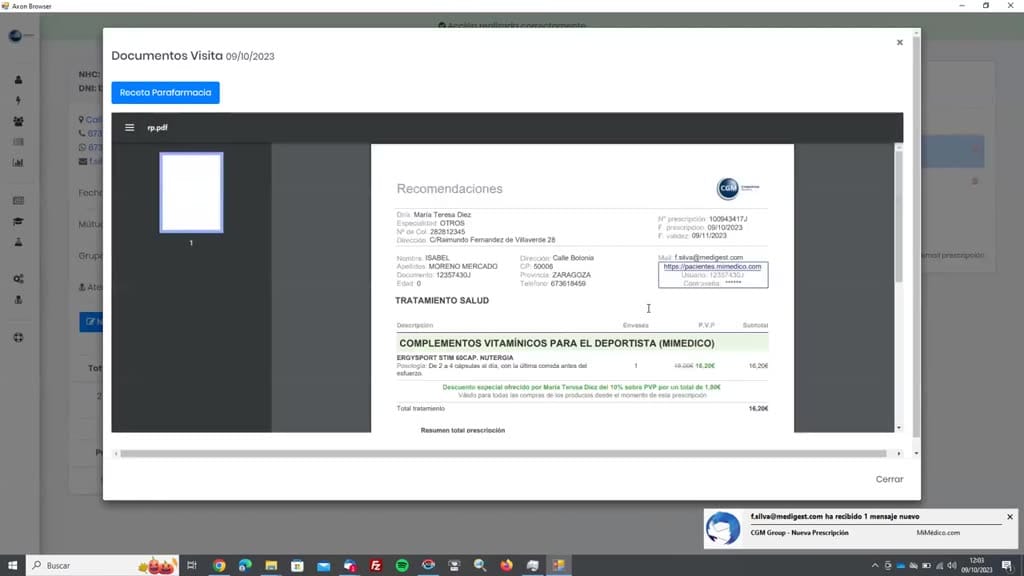This screenshot has width=1024, height=576.
Task: Open Spotify from taskbar
Action: [402, 566]
